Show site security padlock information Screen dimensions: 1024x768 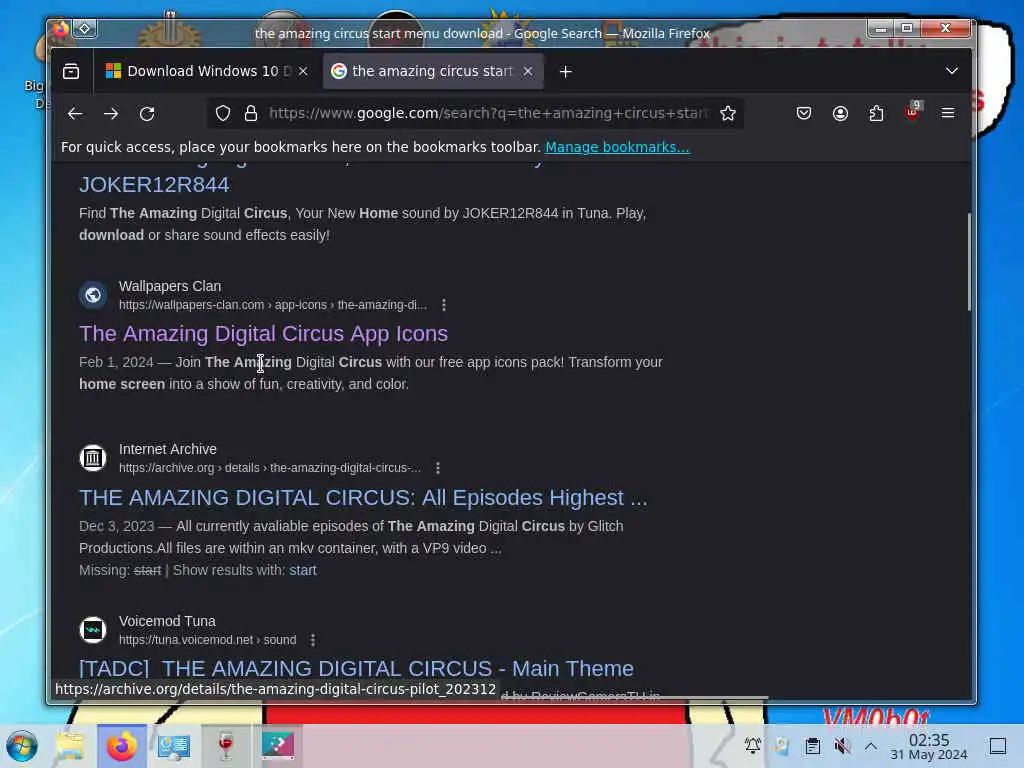click(251, 114)
